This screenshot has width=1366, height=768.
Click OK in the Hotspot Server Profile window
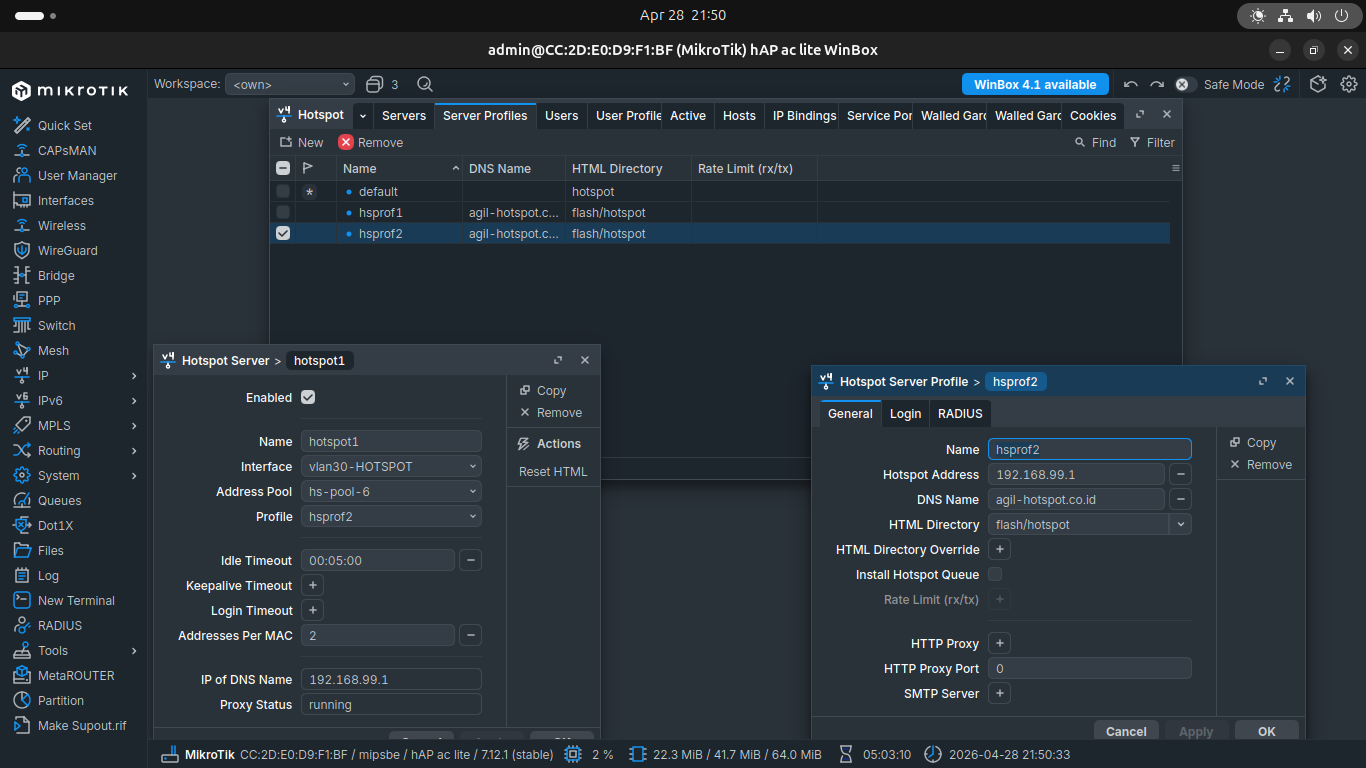pos(1267,731)
